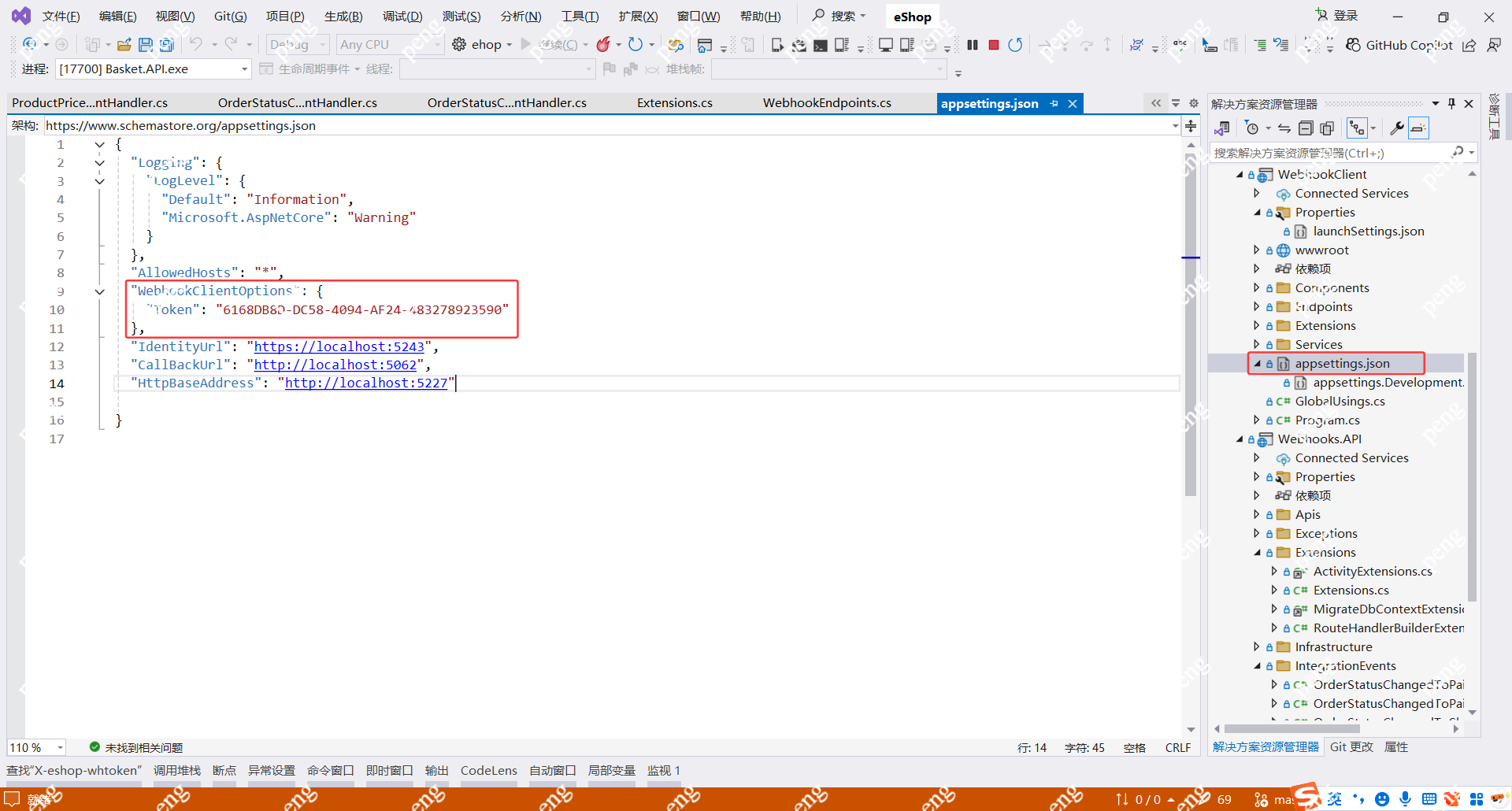Image resolution: width=1512 pixels, height=811 pixels.
Task: Click the tab well settings gear icon
Action: (1194, 103)
